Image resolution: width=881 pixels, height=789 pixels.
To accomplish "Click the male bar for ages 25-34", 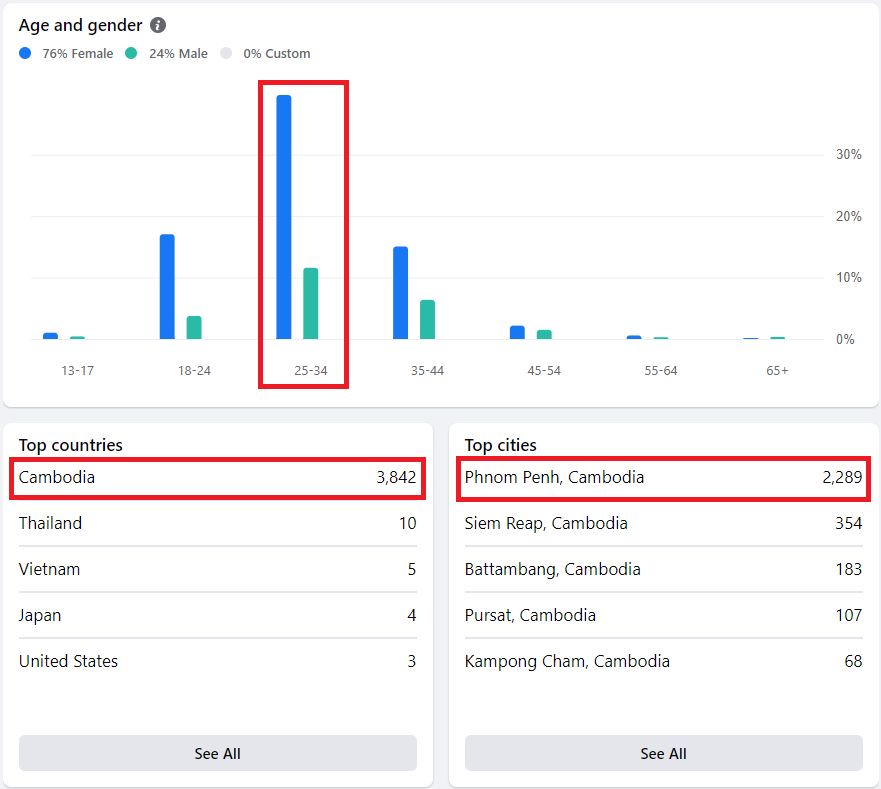I will click(x=311, y=303).
